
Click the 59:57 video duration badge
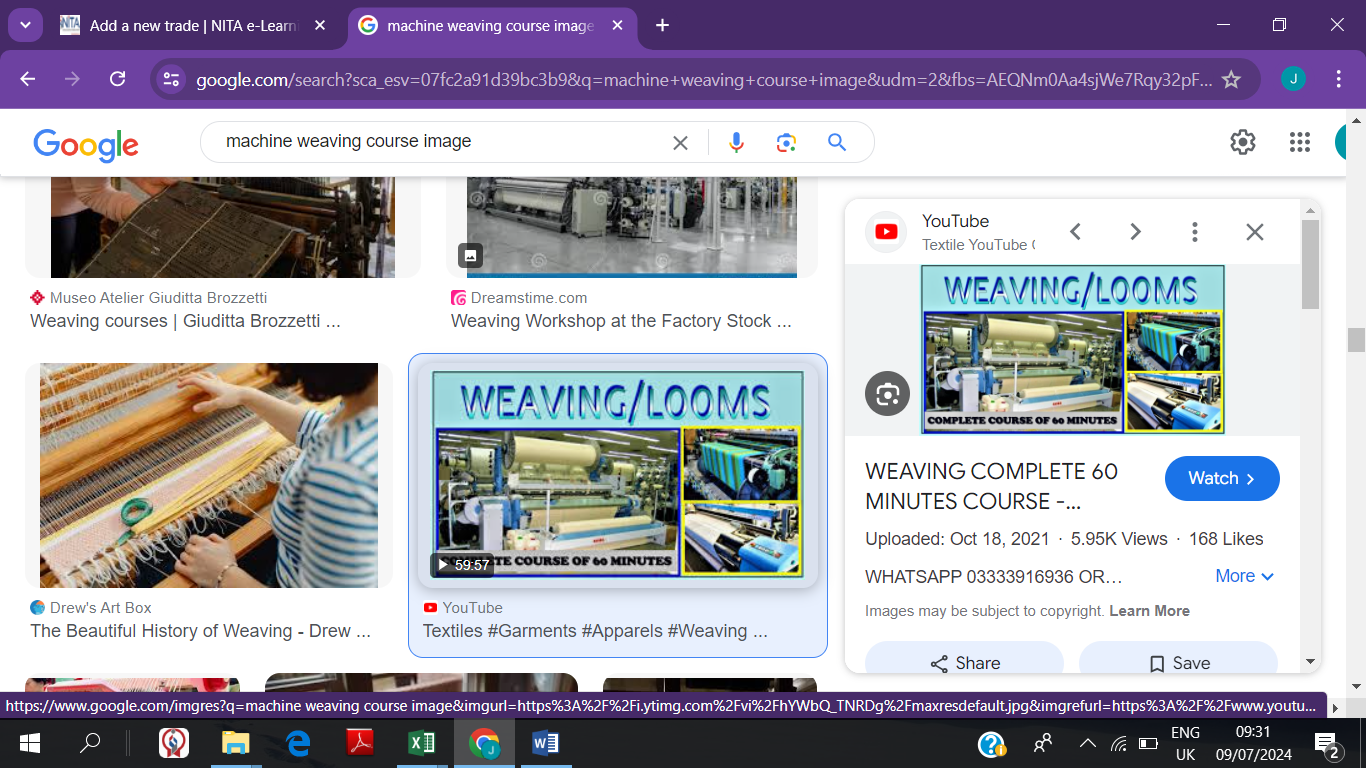point(461,565)
